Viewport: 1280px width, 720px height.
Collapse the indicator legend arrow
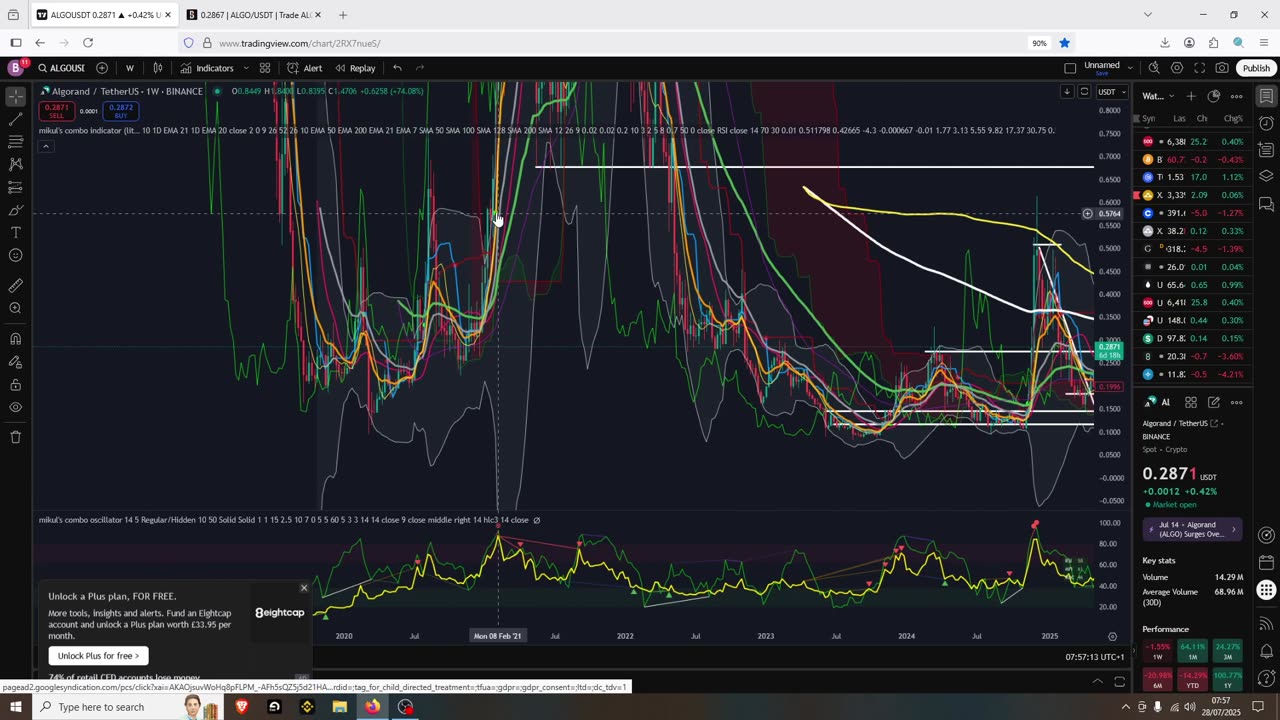[x=45, y=146]
